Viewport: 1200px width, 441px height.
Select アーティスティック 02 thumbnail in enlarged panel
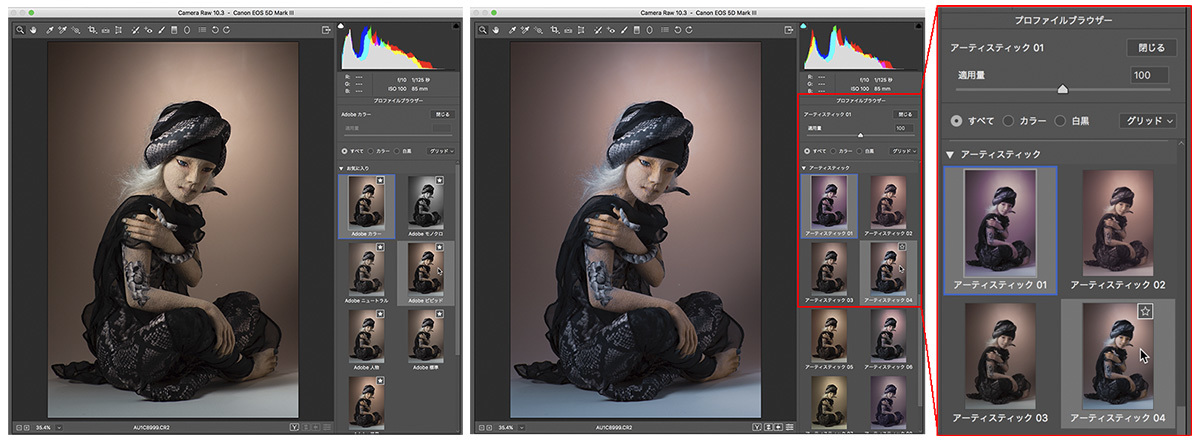coord(1118,222)
